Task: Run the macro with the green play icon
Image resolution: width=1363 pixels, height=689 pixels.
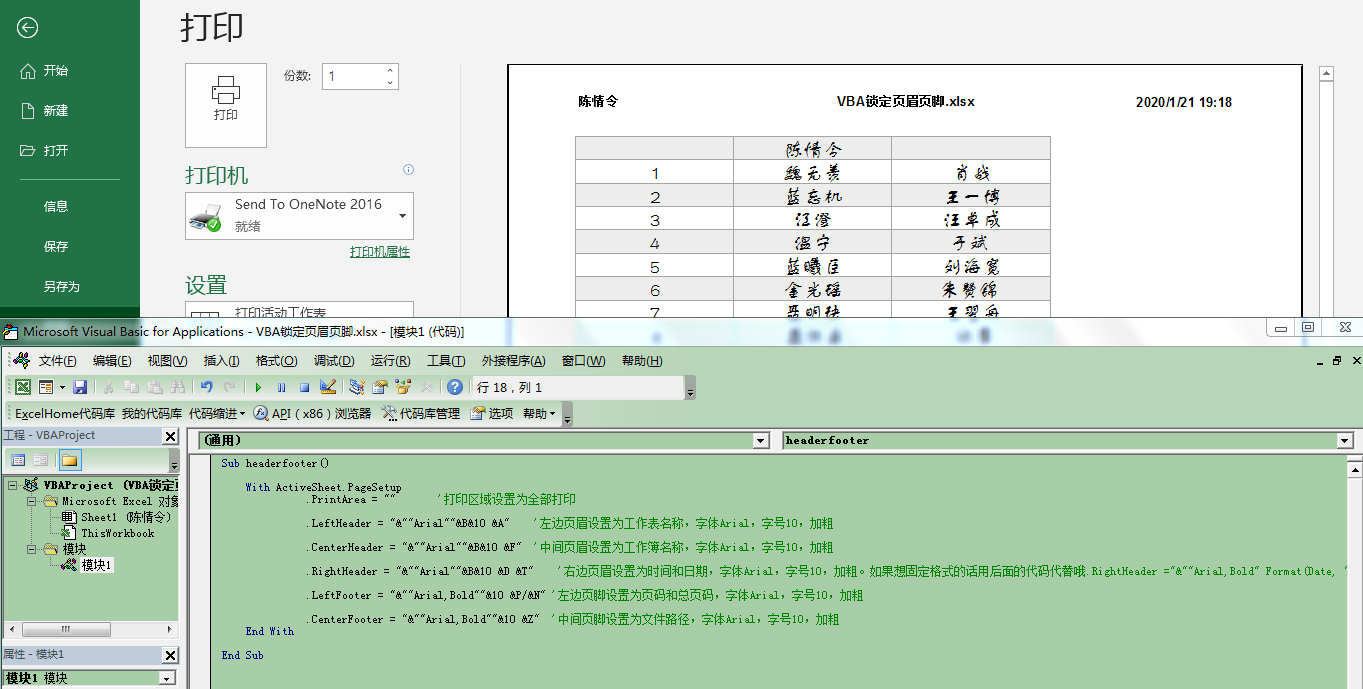Action: 258,387
